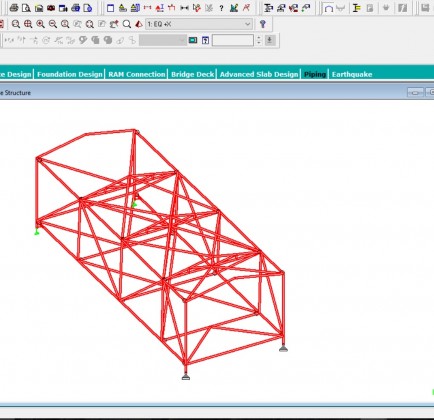Open the load case dropdown showing 1: EQ +X
The height and width of the screenshot is (420, 434).
(x=199, y=24)
